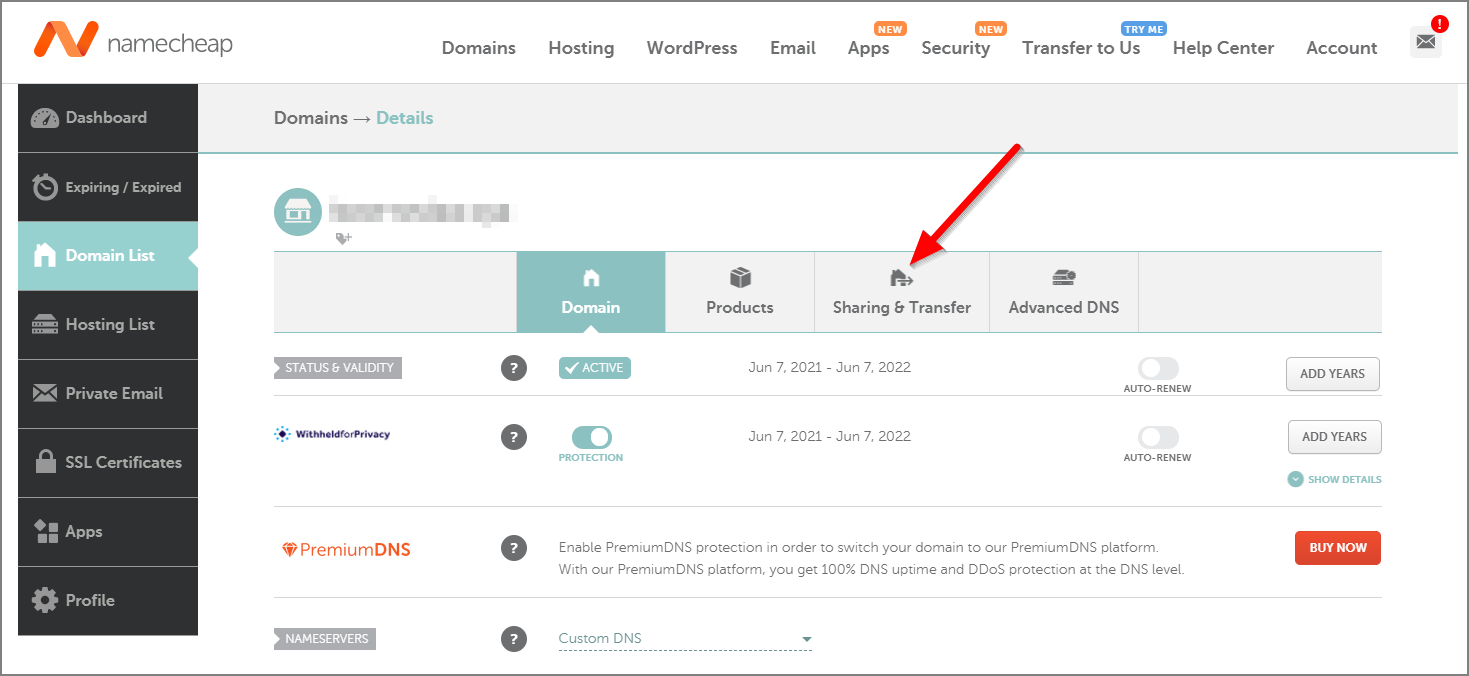1469x676 pixels.
Task: Switch to the Advanced DNS tab
Action: click(1064, 292)
